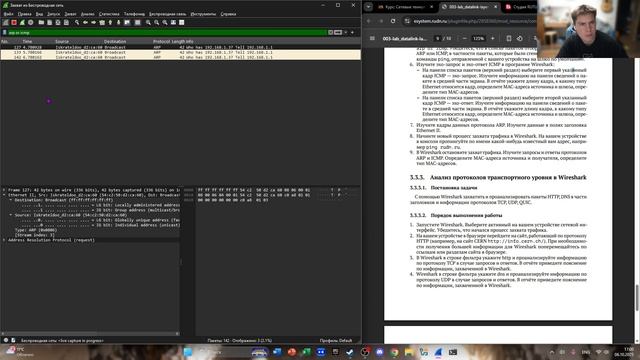This screenshot has width=640, height=360.
Task: Open display filter history dropdown
Action: (346, 32)
